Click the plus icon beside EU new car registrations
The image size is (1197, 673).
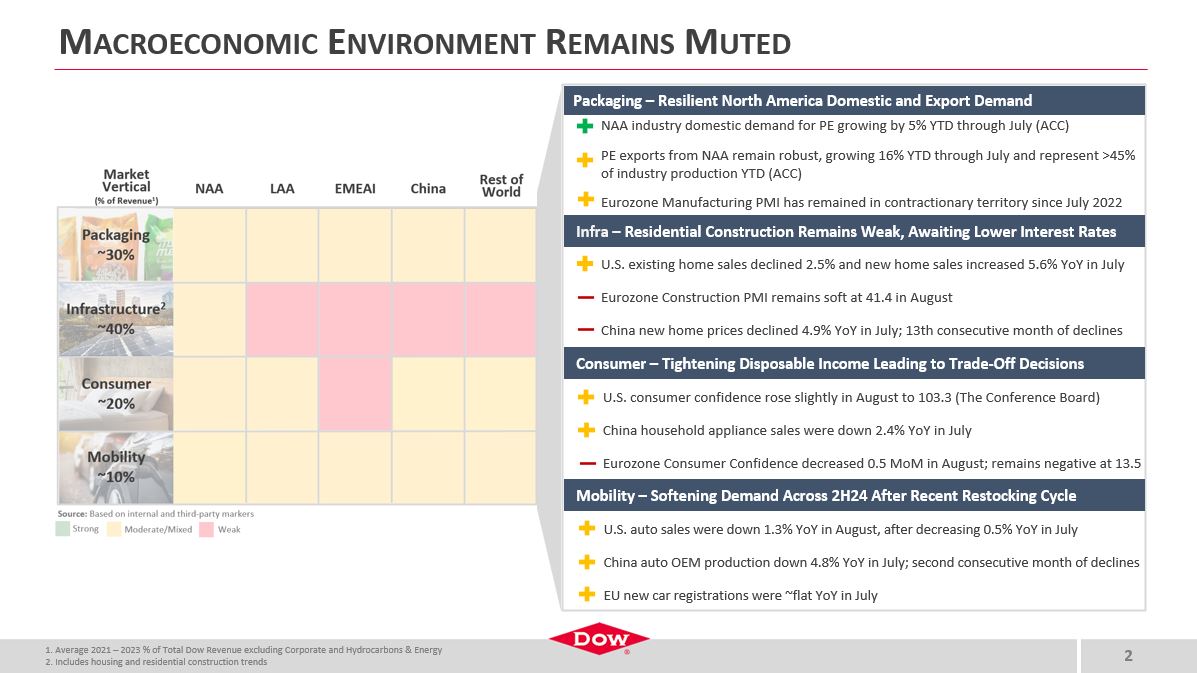coord(587,596)
